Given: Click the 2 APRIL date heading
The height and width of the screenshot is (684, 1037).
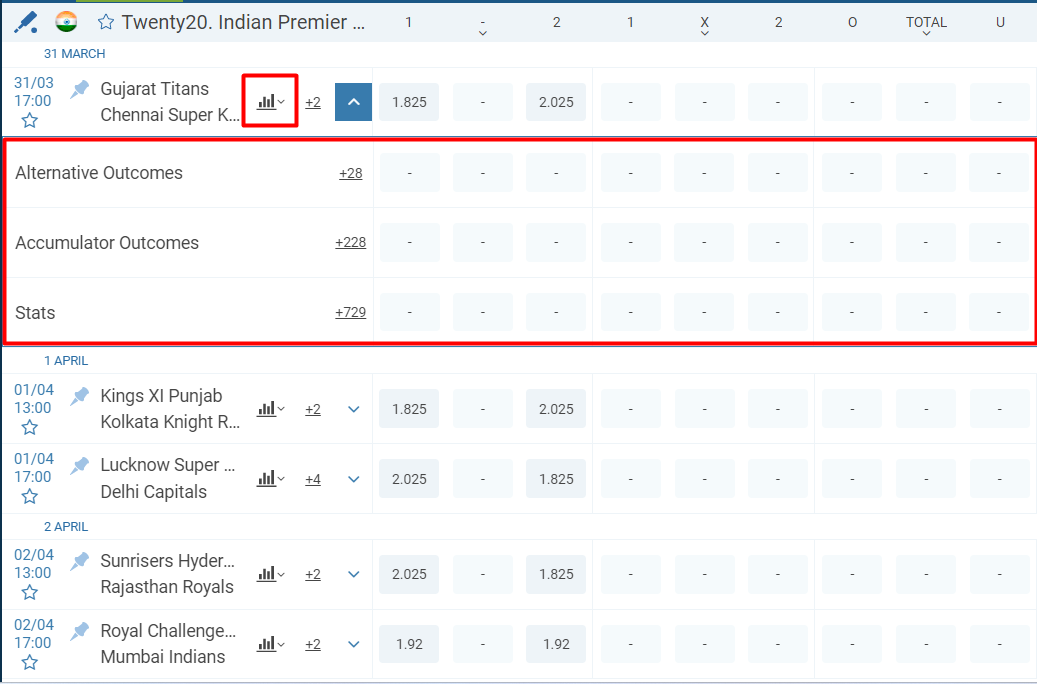Looking at the screenshot, I should [x=66, y=527].
